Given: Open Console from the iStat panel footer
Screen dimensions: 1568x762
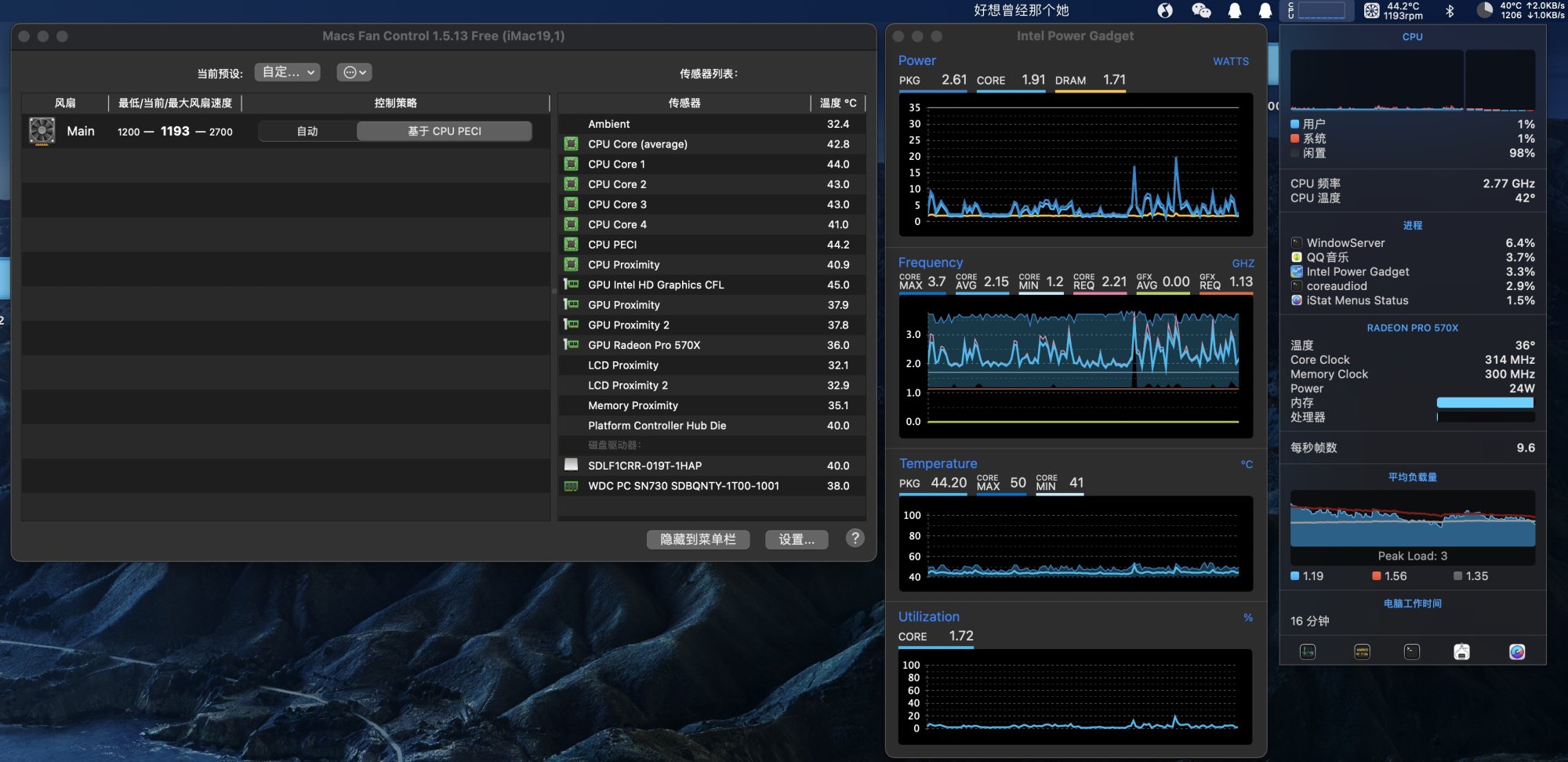Looking at the screenshot, I should click(1362, 651).
